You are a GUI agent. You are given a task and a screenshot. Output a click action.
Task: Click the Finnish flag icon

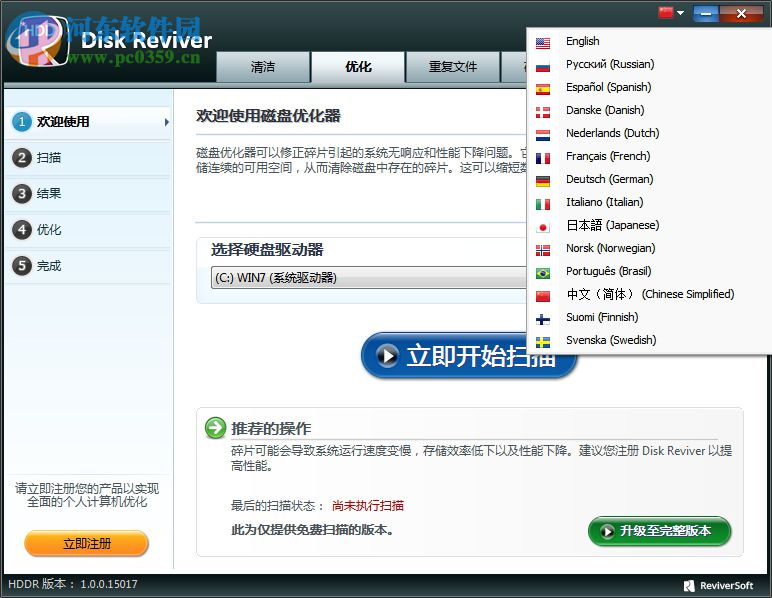(x=543, y=319)
